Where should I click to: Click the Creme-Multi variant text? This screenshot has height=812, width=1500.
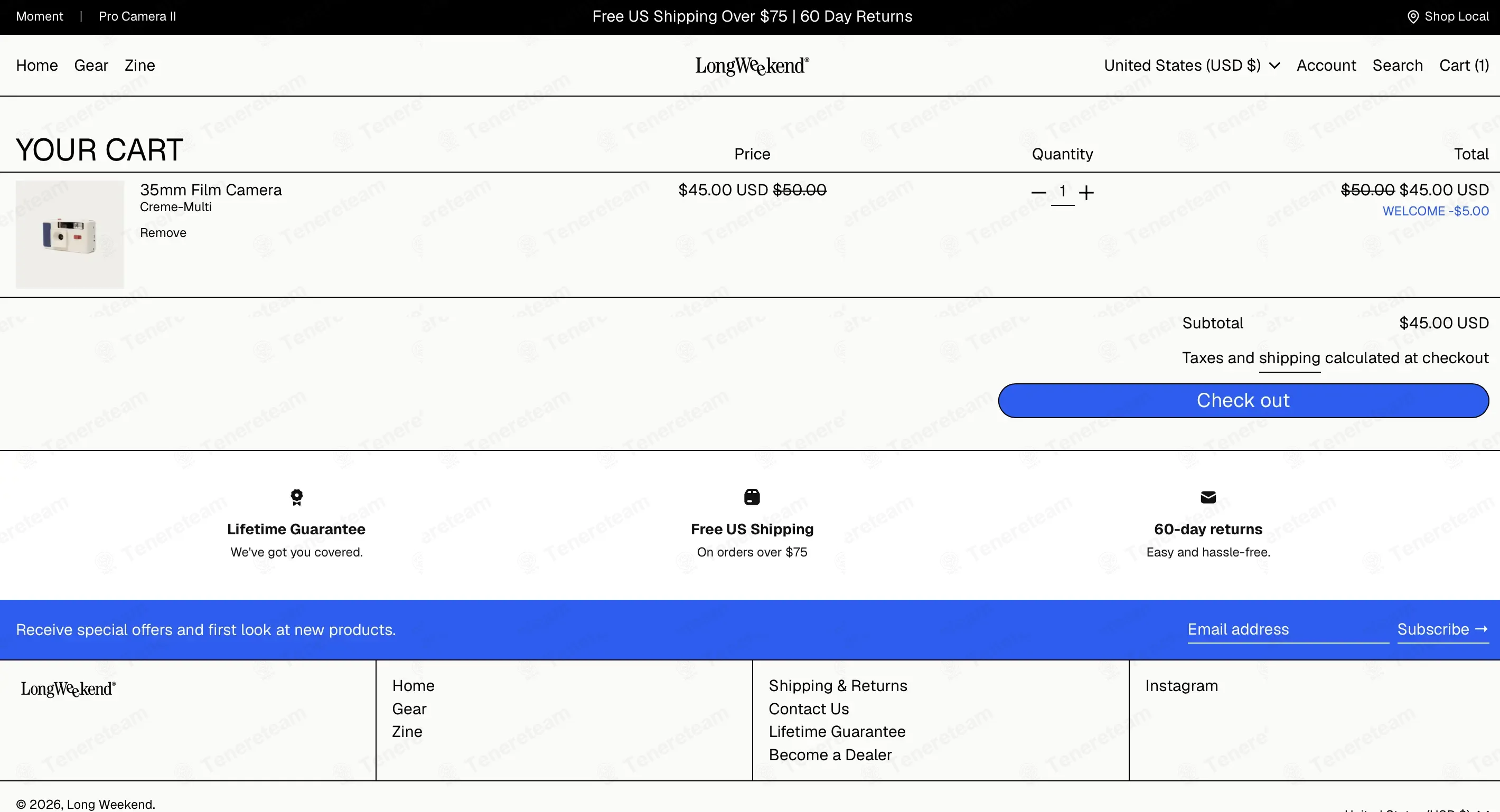176,207
